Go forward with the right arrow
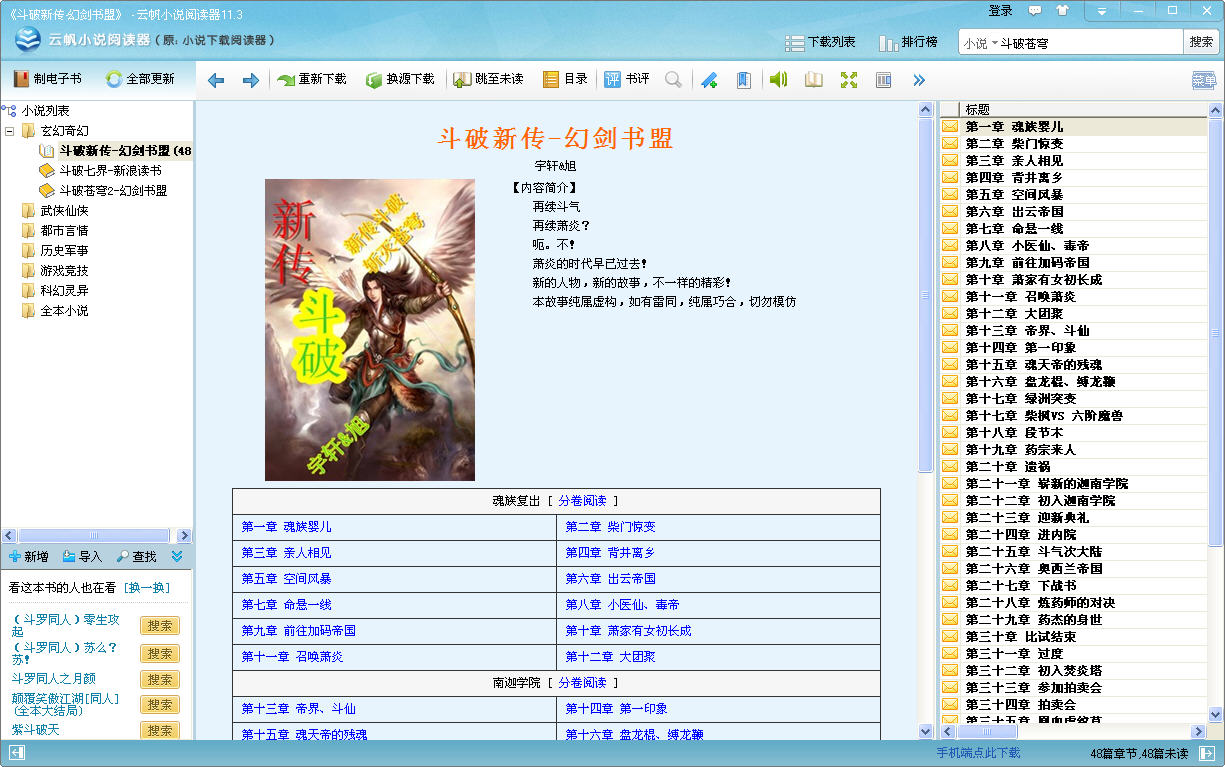 (251, 80)
